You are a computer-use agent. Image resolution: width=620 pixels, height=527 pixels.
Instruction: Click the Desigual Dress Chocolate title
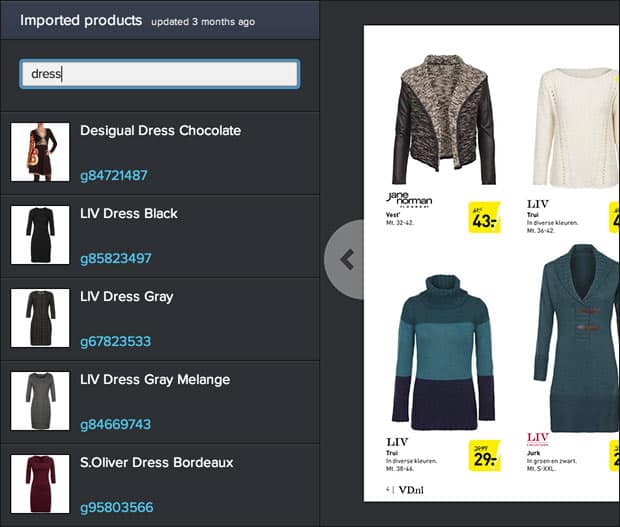[x=160, y=131]
